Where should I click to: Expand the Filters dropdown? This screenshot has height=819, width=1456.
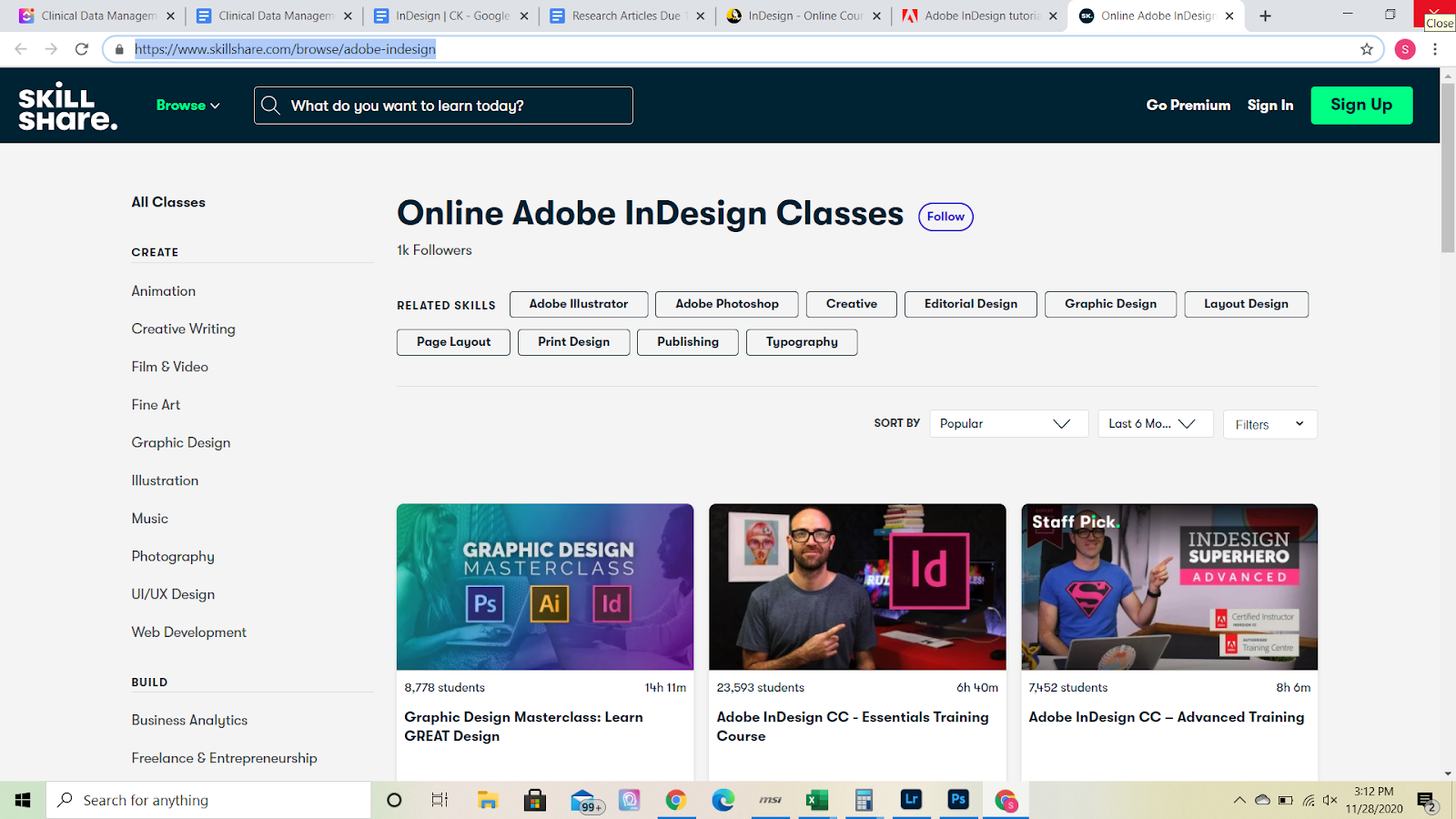click(x=1269, y=424)
